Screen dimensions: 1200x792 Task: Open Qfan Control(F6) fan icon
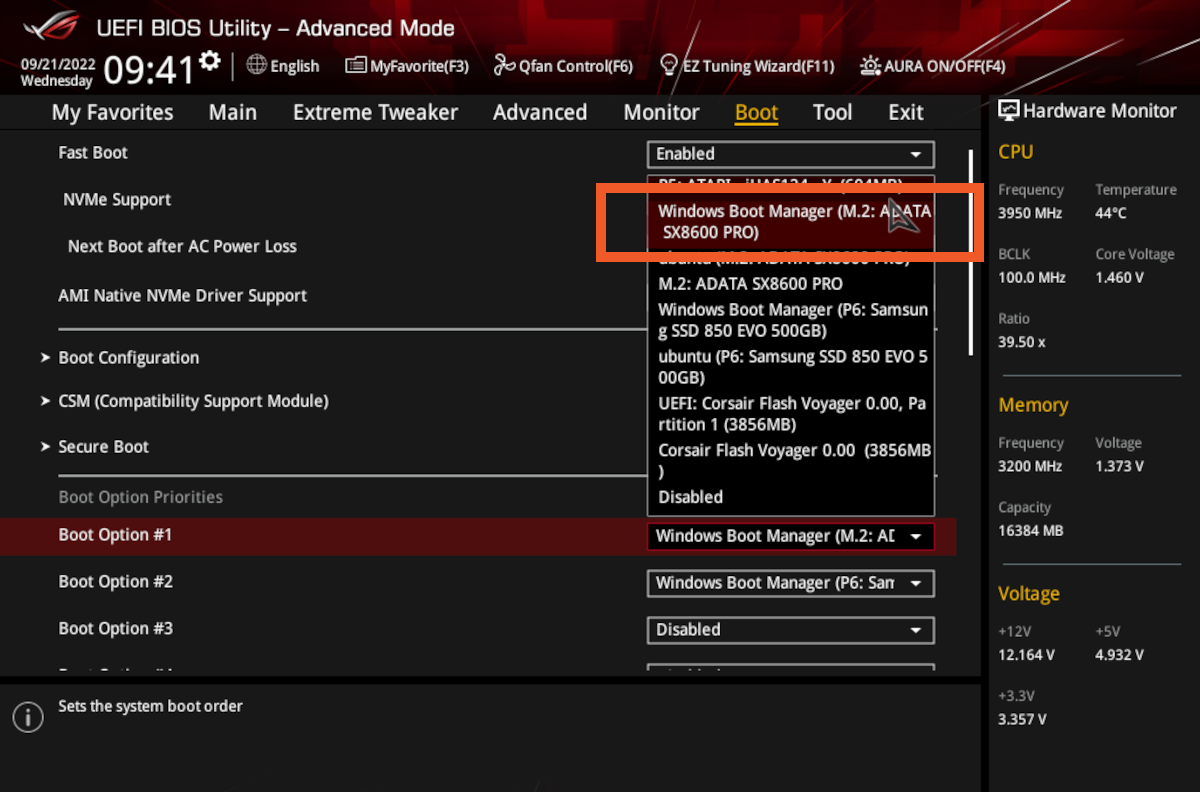click(504, 66)
